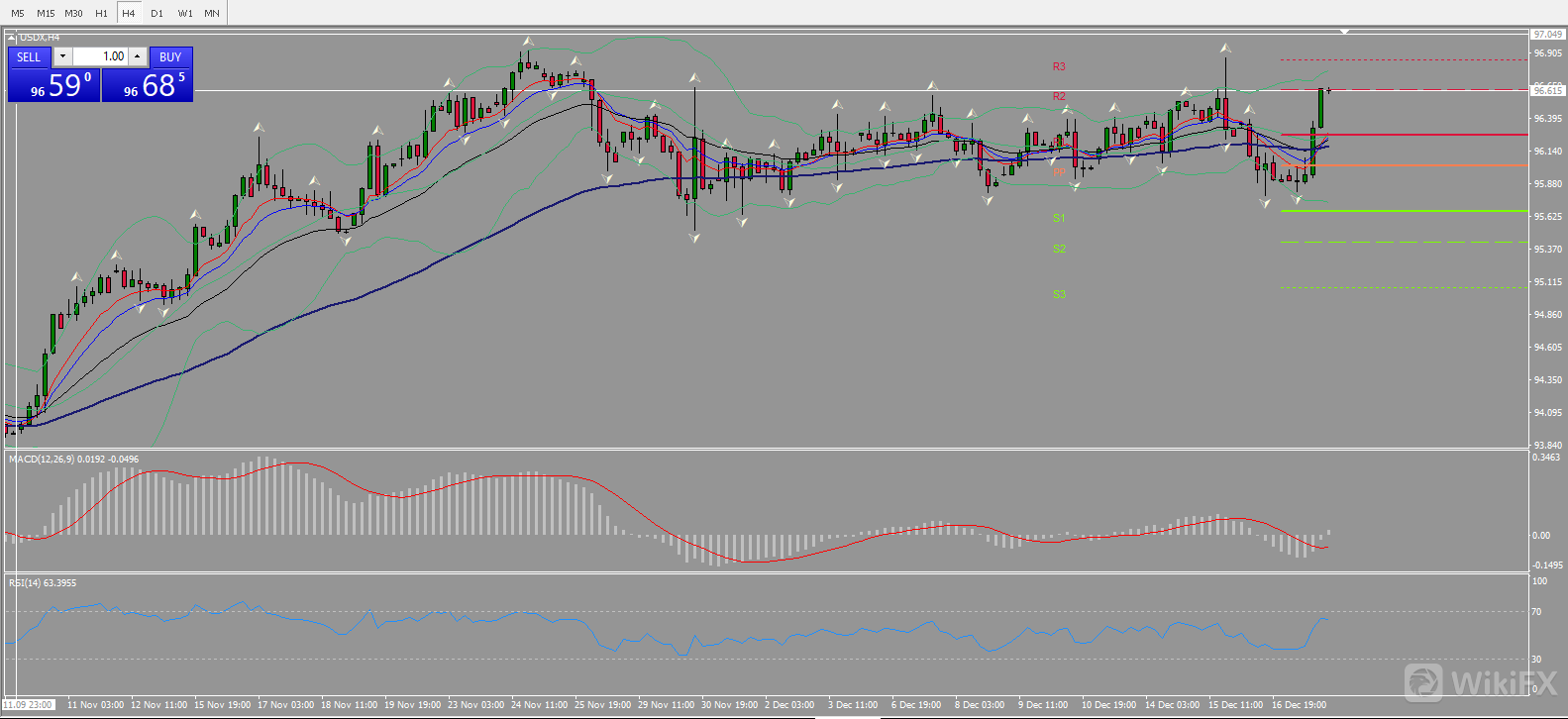Switch chart to M5 timeframe
The height and width of the screenshot is (719, 1568).
click(x=17, y=13)
